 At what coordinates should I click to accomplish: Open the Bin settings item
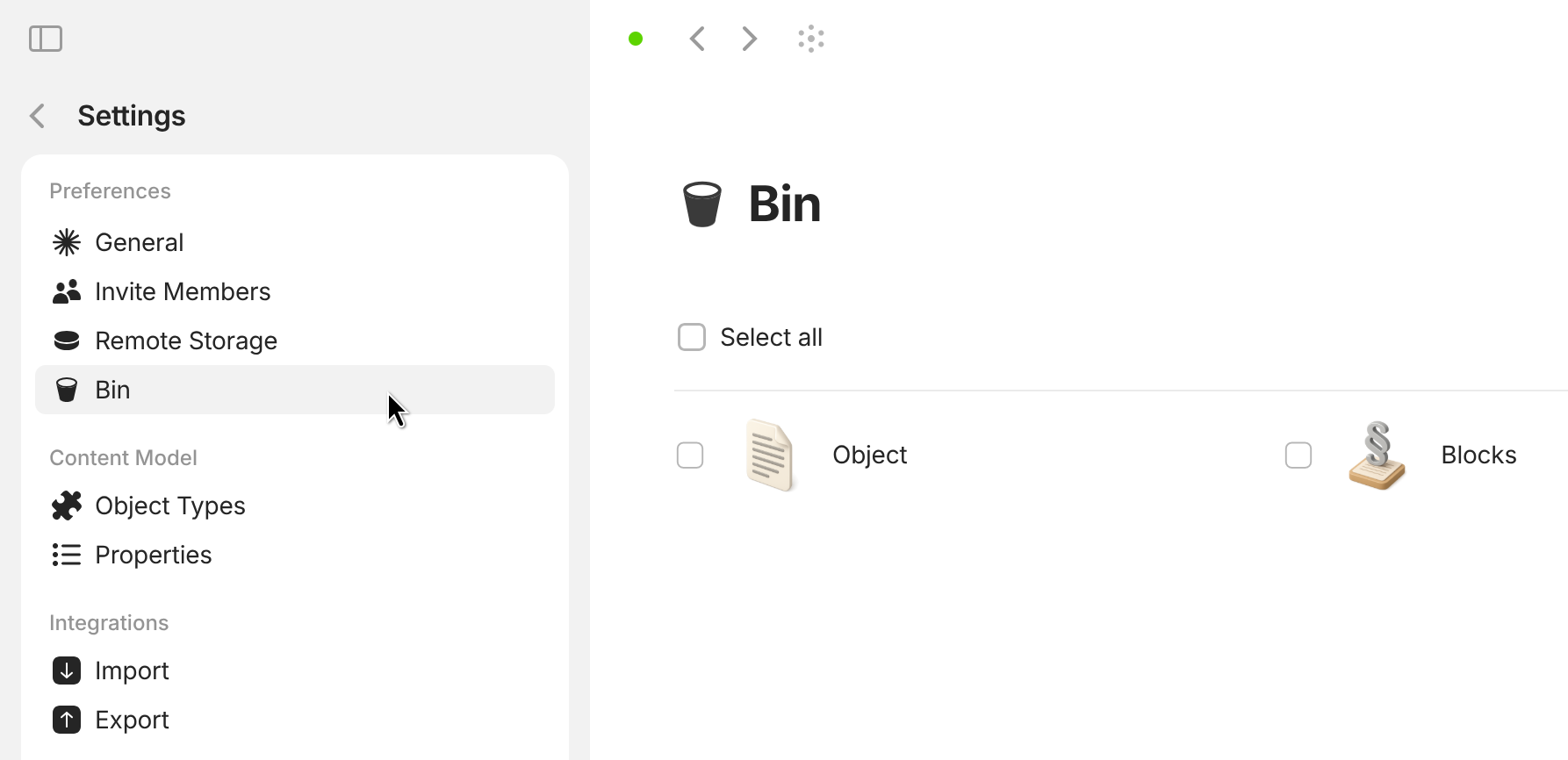(x=112, y=390)
